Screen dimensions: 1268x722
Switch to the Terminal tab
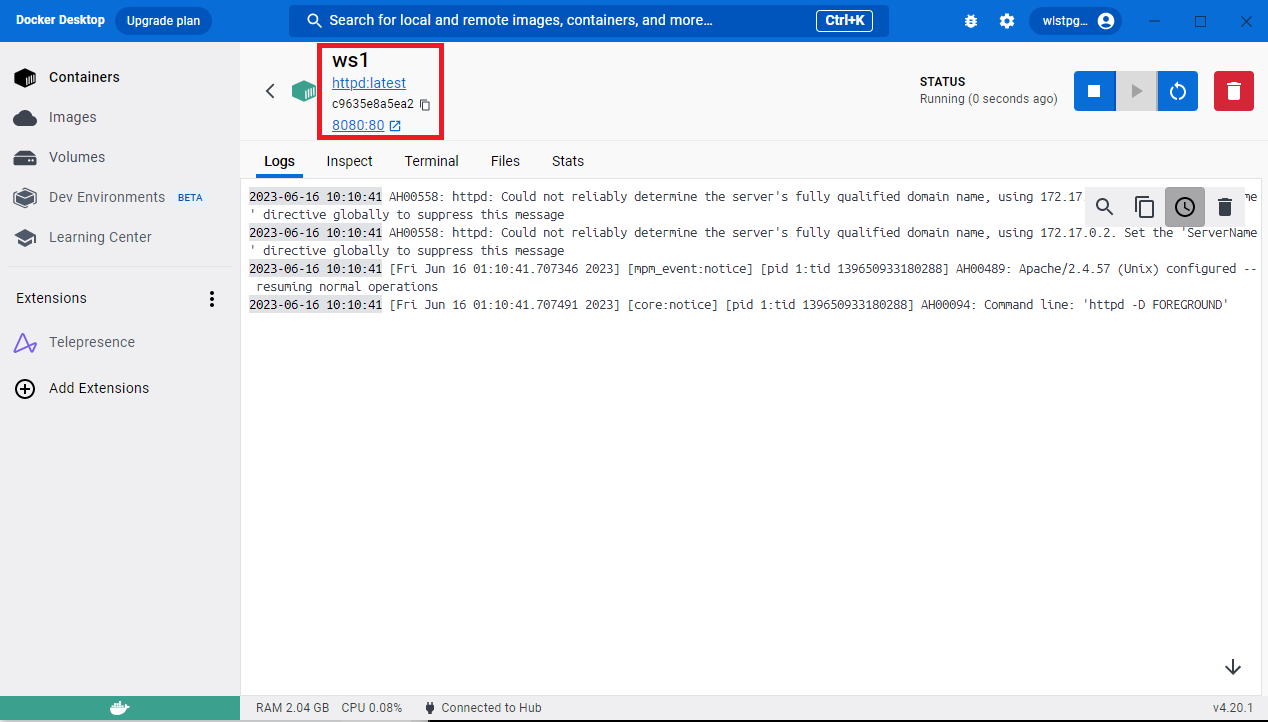click(x=432, y=161)
